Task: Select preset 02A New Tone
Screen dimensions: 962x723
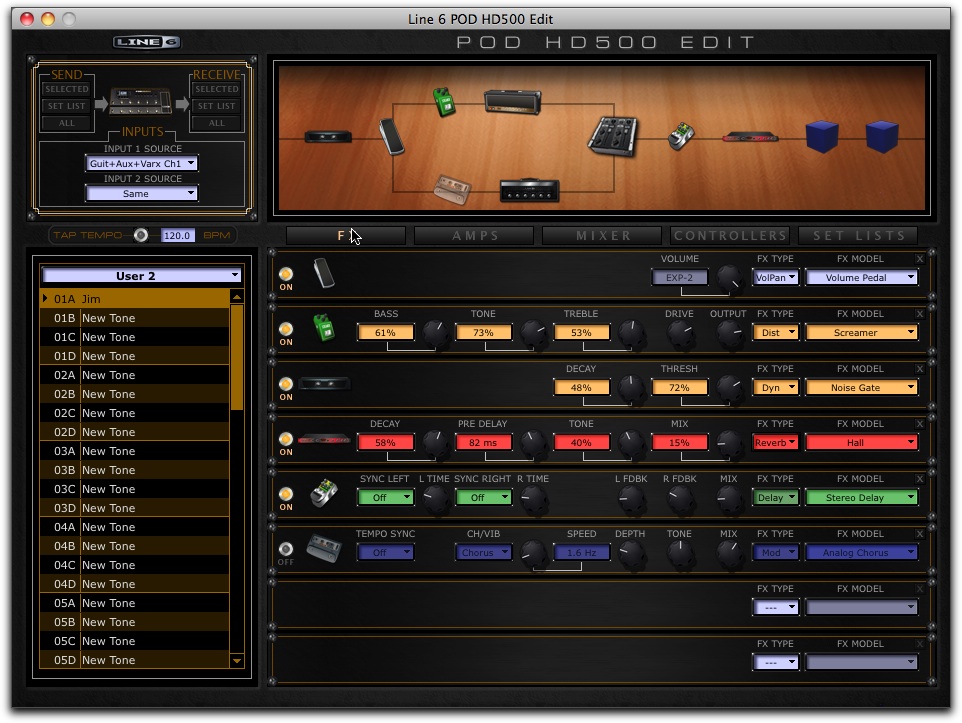Action: click(100, 374)
